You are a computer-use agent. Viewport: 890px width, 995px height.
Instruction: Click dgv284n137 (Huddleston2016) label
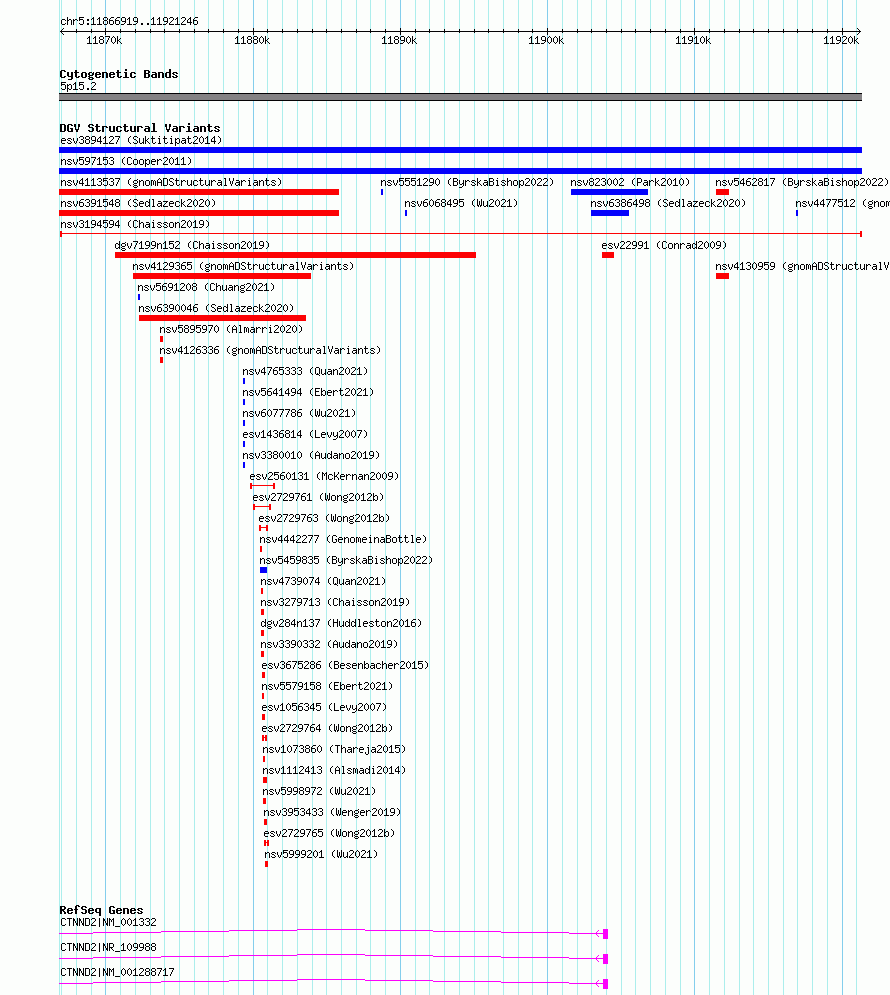(x=341, y=623)
